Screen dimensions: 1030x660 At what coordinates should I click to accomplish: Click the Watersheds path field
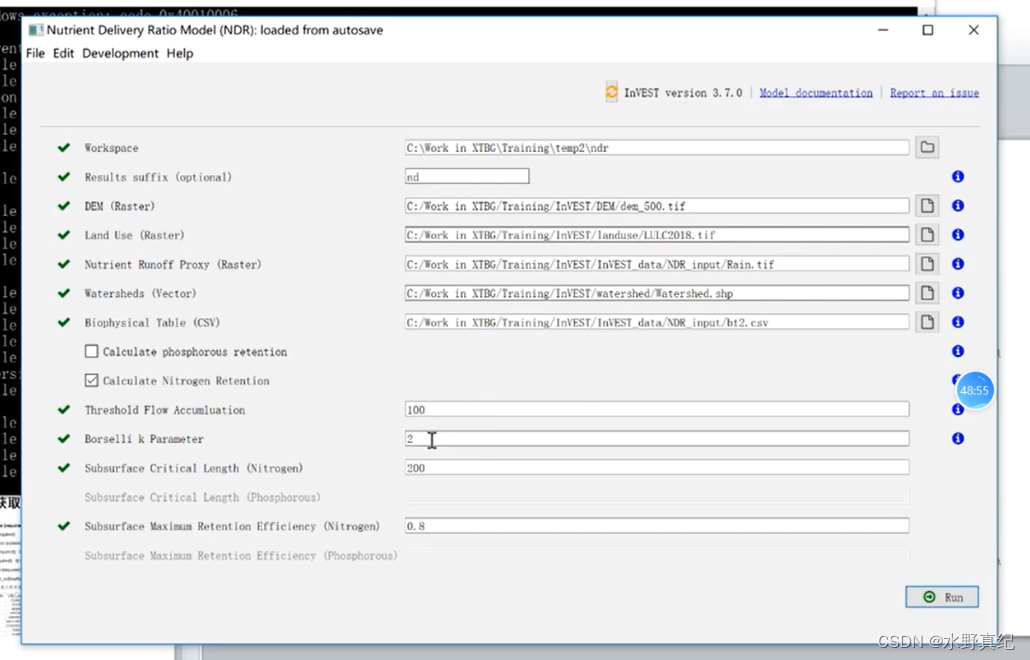[x=657, y=293]
